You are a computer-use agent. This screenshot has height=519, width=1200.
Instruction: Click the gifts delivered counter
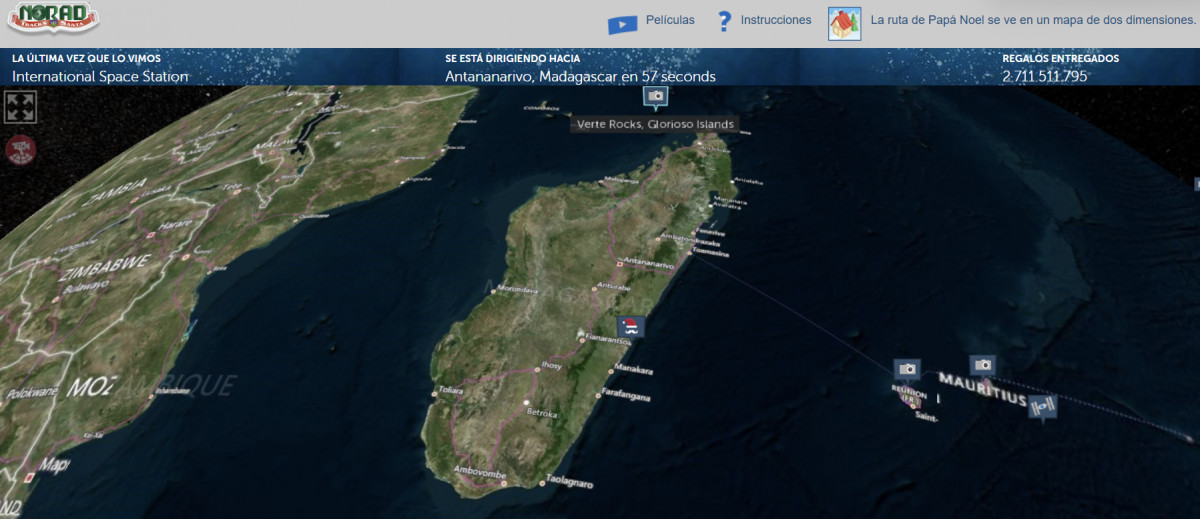point(1044,76)
